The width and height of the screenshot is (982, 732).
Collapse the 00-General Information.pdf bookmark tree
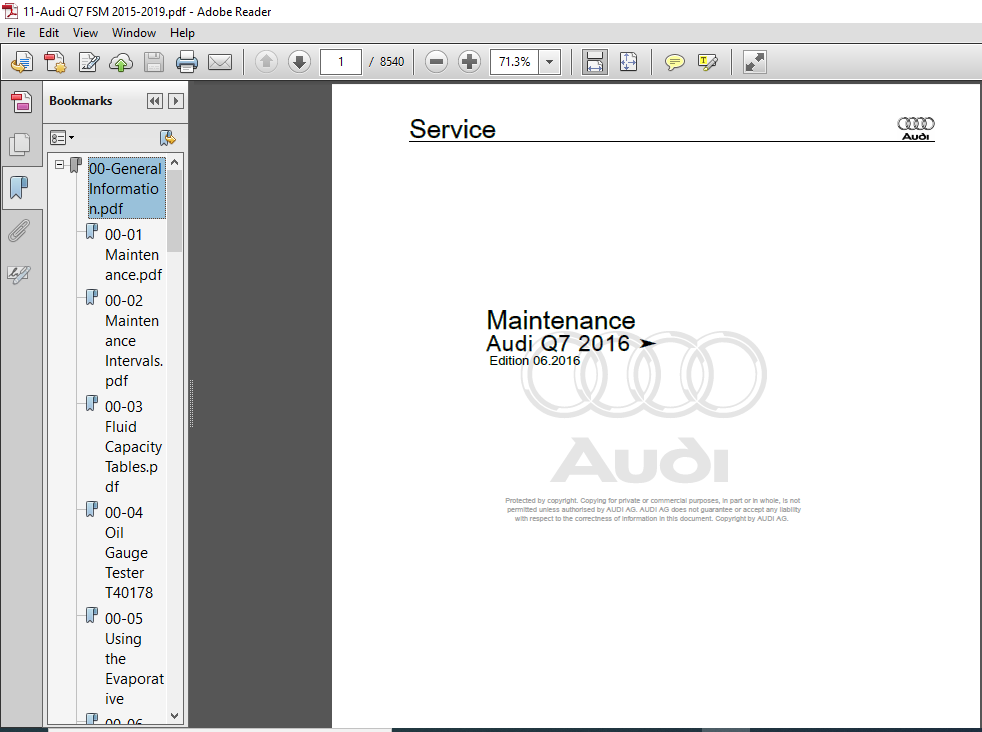pos(59,165)
